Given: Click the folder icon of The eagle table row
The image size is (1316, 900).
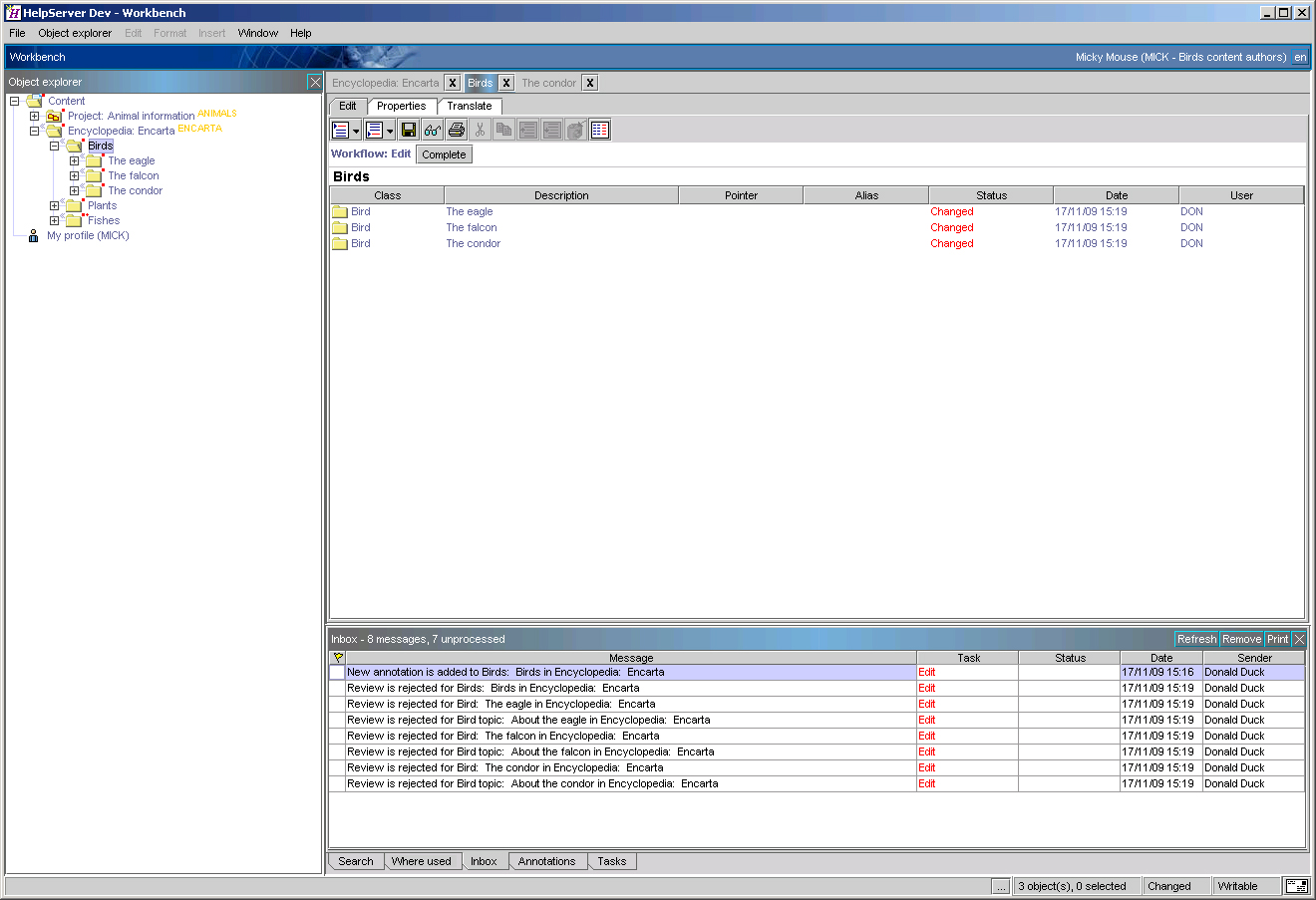Looking at the screenshot, I should point(340,211).
